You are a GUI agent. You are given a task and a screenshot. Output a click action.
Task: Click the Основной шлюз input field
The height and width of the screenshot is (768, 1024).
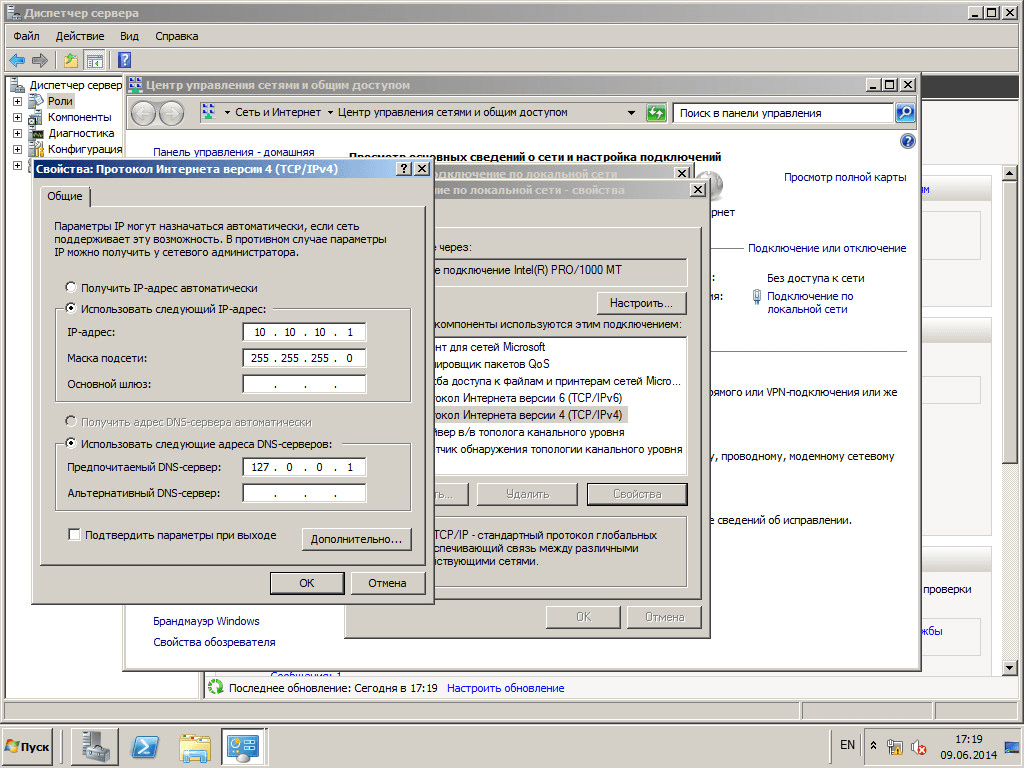click(304, 384)
